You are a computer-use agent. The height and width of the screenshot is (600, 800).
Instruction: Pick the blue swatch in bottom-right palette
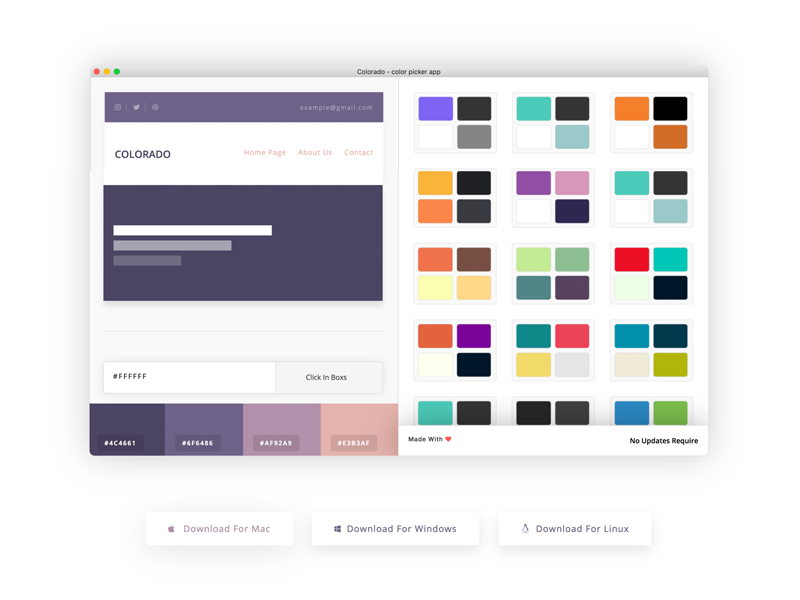point(632,413)
